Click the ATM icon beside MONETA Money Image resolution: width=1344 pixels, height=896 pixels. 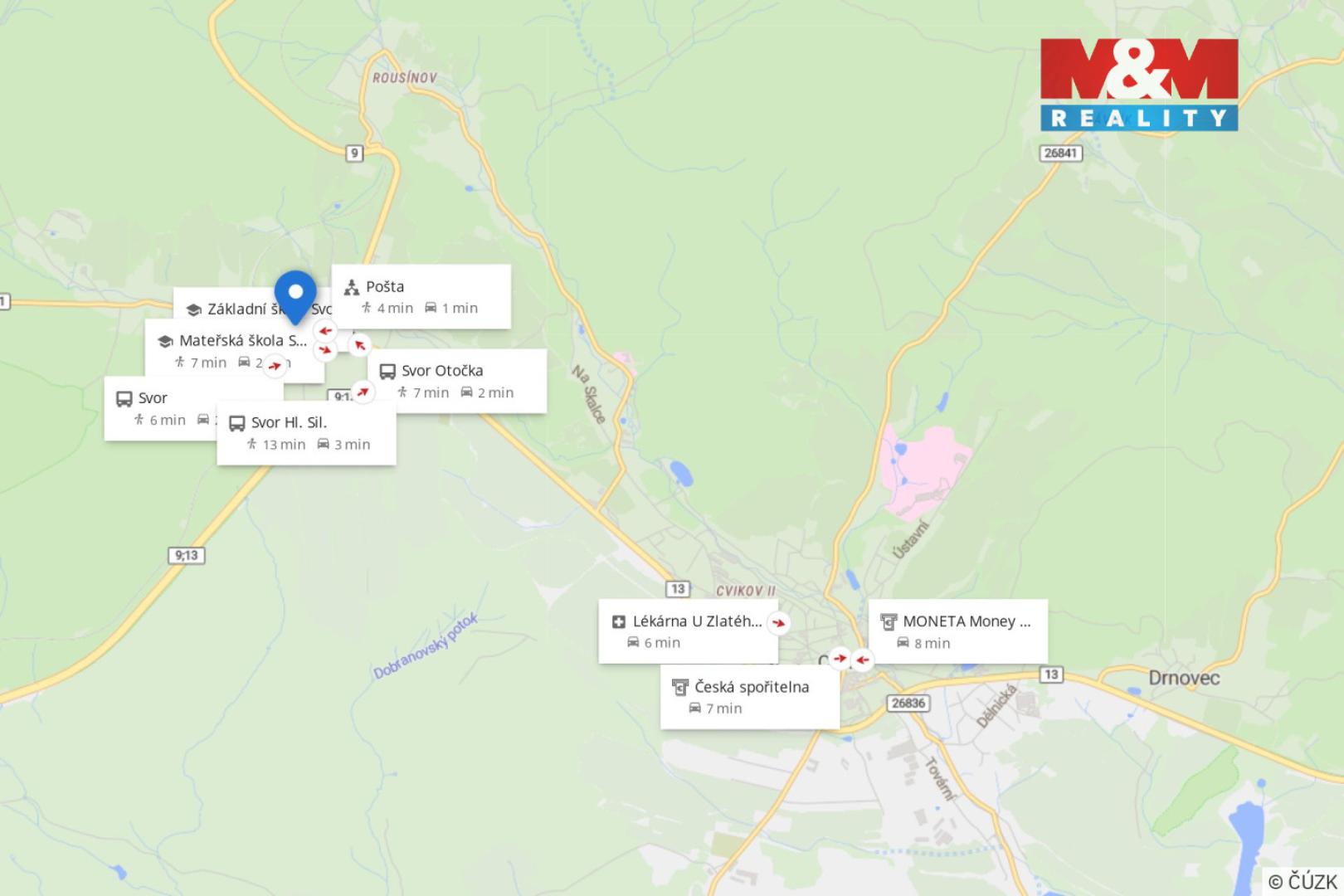point(889,622)
